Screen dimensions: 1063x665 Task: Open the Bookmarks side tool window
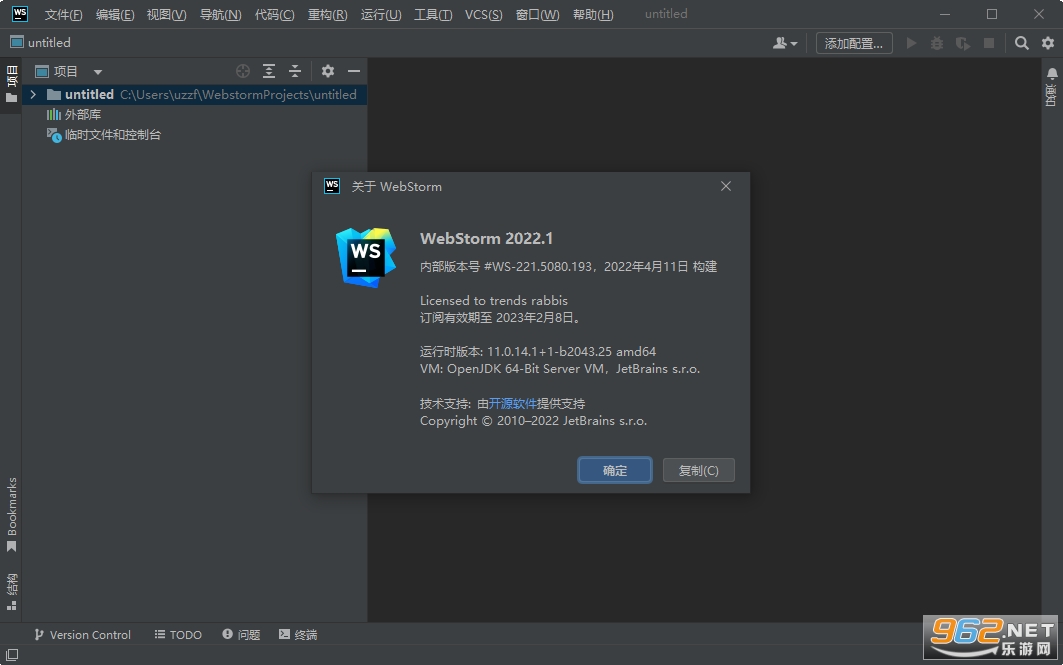coord(11,515)
